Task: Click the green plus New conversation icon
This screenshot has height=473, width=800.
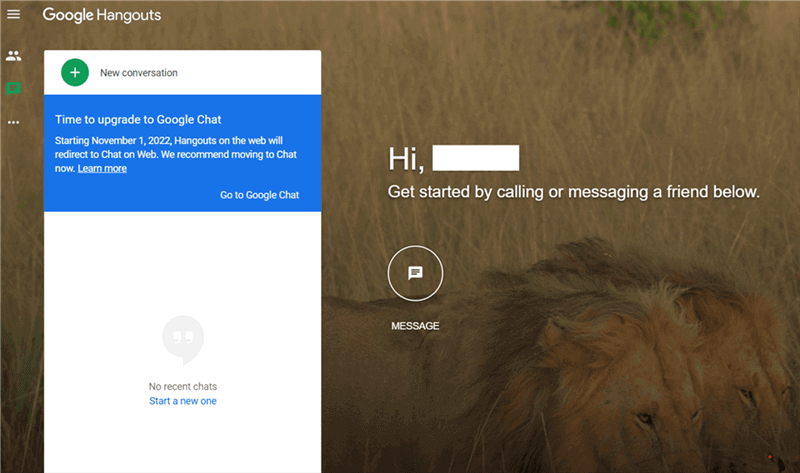Action: coord(75,72)
